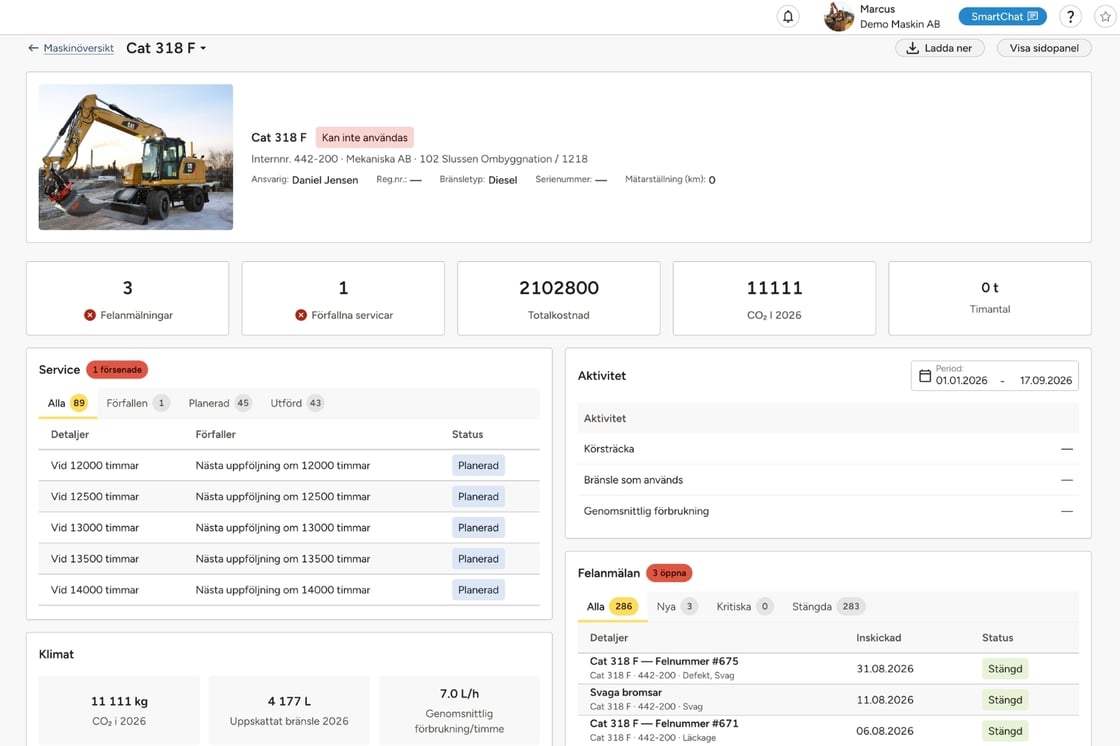Click Stängd status for 11.08.2026 report
Screen dimensions: 1120x746
(x=1005, y=700)
